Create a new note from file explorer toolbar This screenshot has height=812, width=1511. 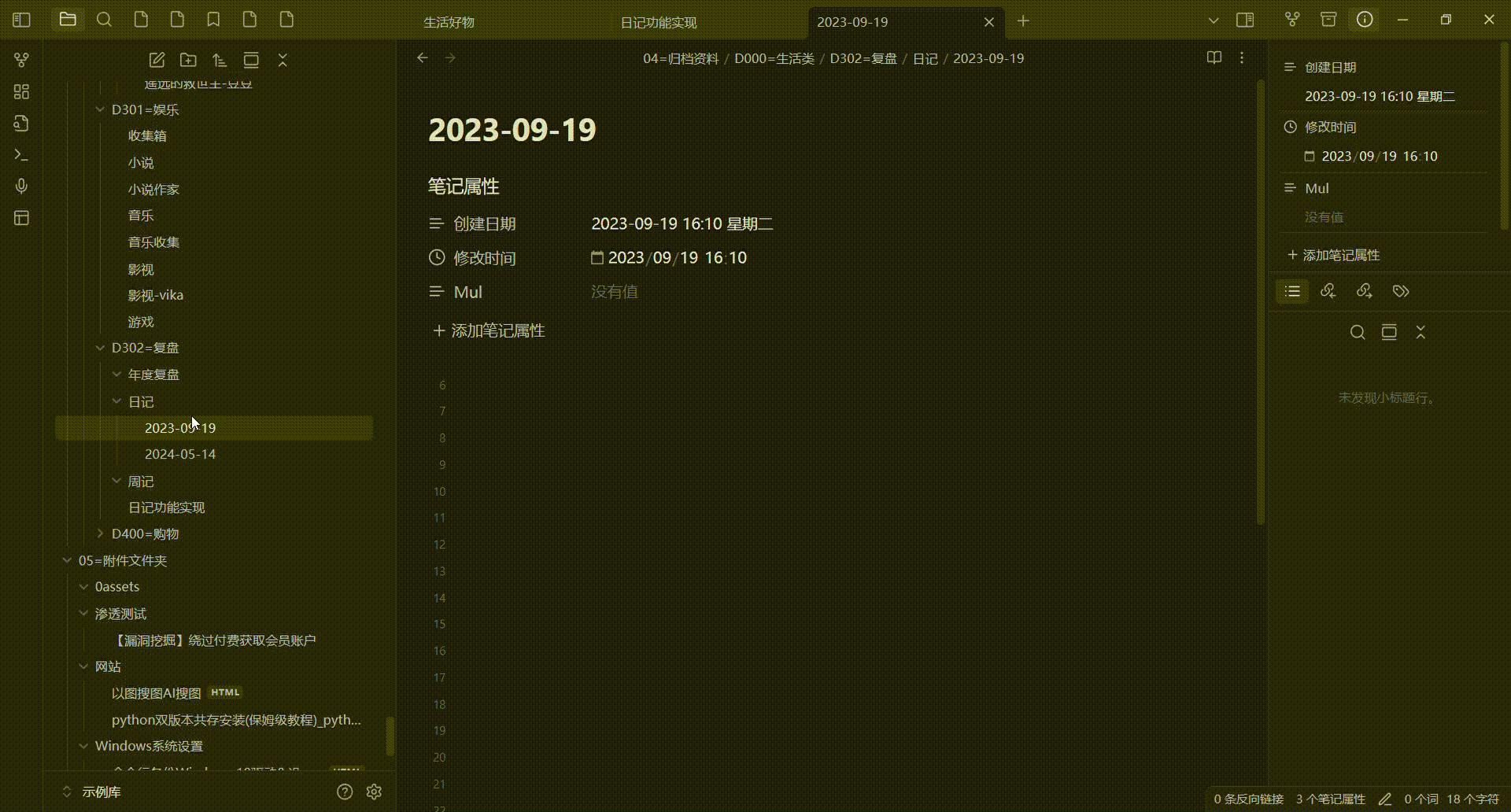click(157, 60)
